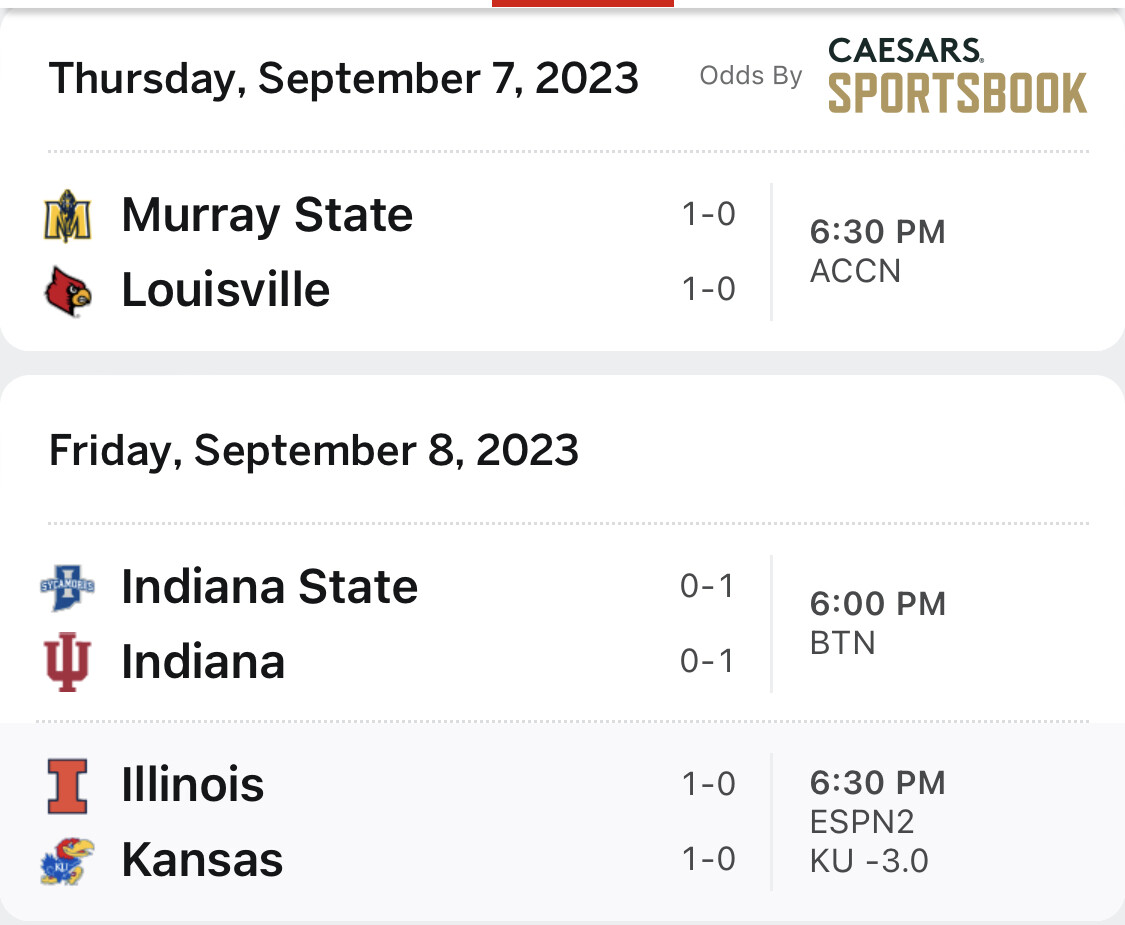This screenshot has width=1125, height=925.
Task: Tap the Indiana State Sycamores logo
Action: [67, 587]
